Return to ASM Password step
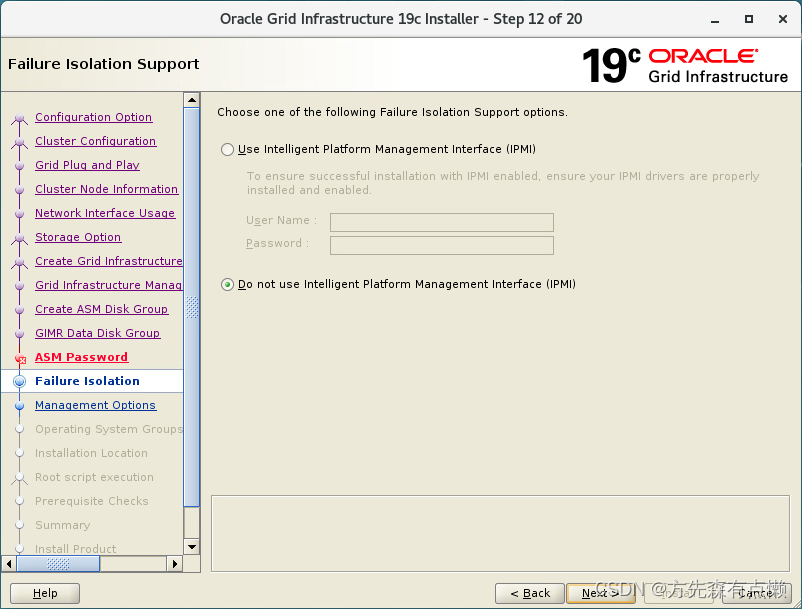This screenshot has width=802, height=609. coord(81,357)
